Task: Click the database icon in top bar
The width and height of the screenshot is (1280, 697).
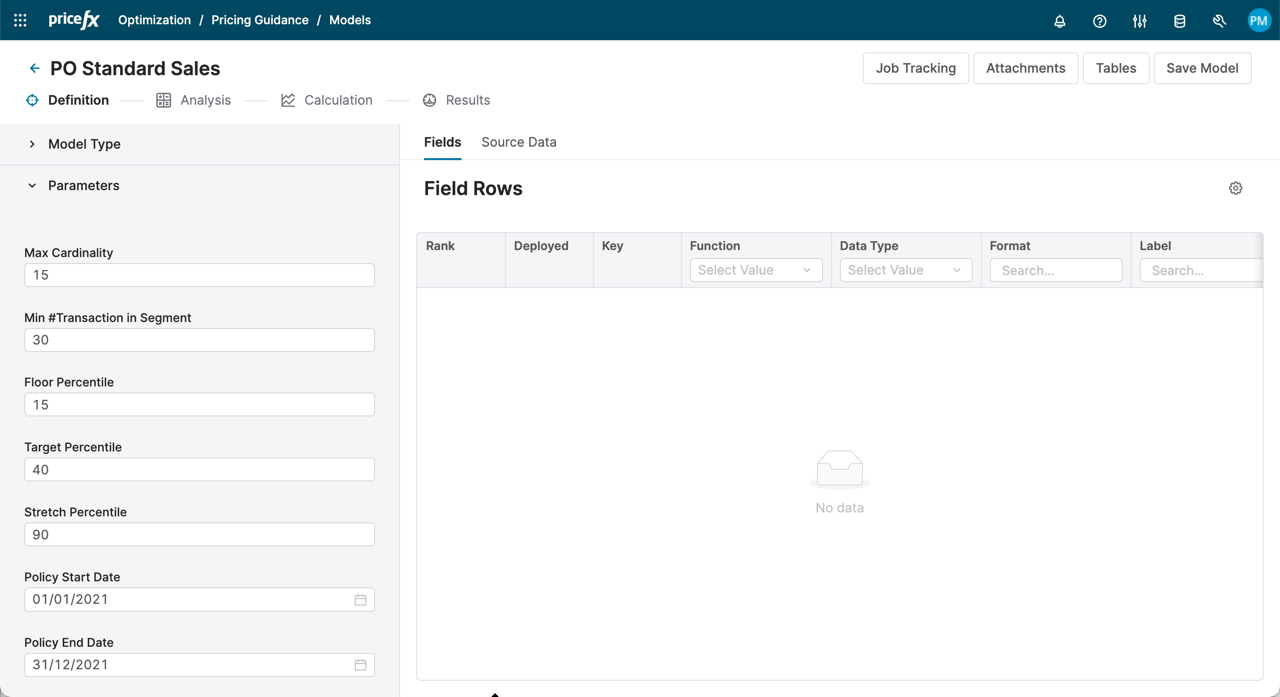Action: pos(1179,21)
